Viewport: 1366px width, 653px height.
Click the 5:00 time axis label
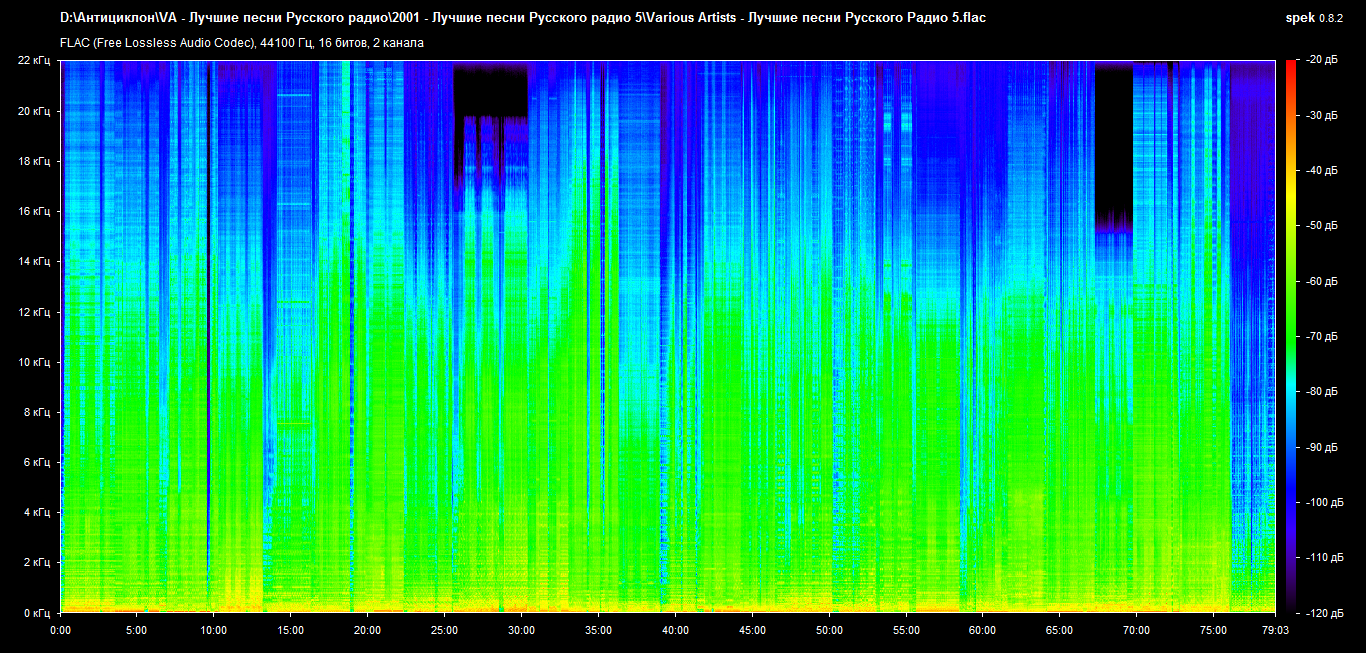[x=137, y=631]
